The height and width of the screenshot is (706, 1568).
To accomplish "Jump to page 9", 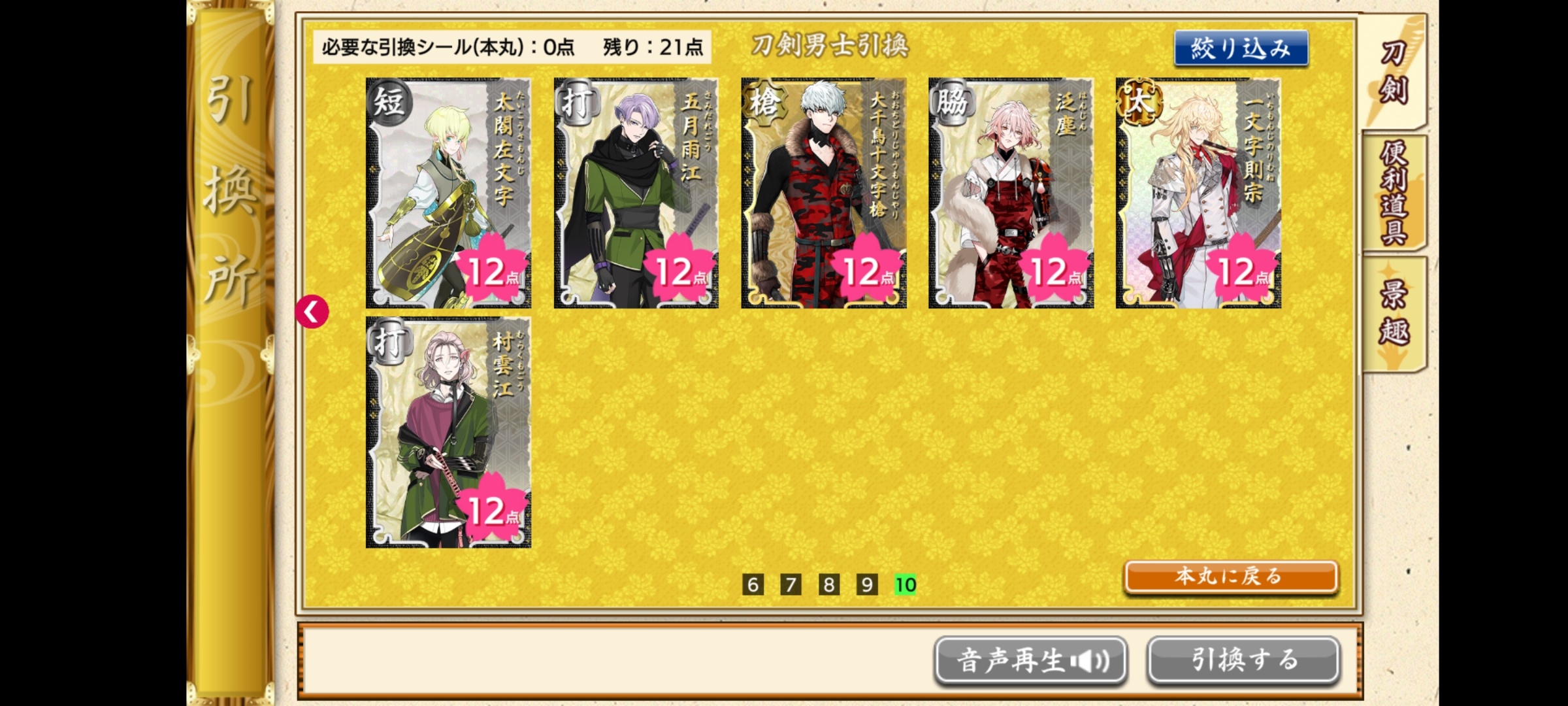I will coord(866,584).
